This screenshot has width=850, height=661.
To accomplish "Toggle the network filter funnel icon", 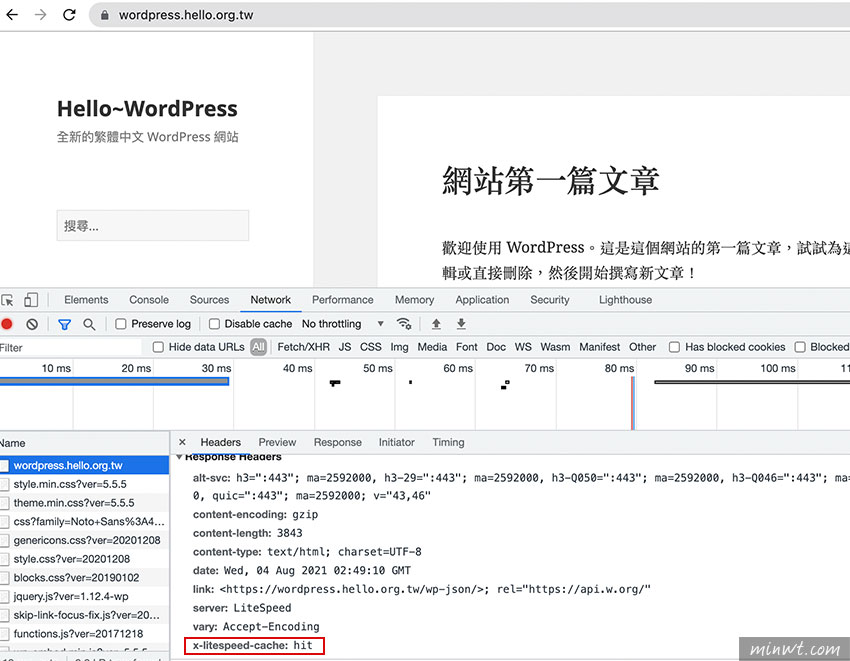I will point(65,324).
